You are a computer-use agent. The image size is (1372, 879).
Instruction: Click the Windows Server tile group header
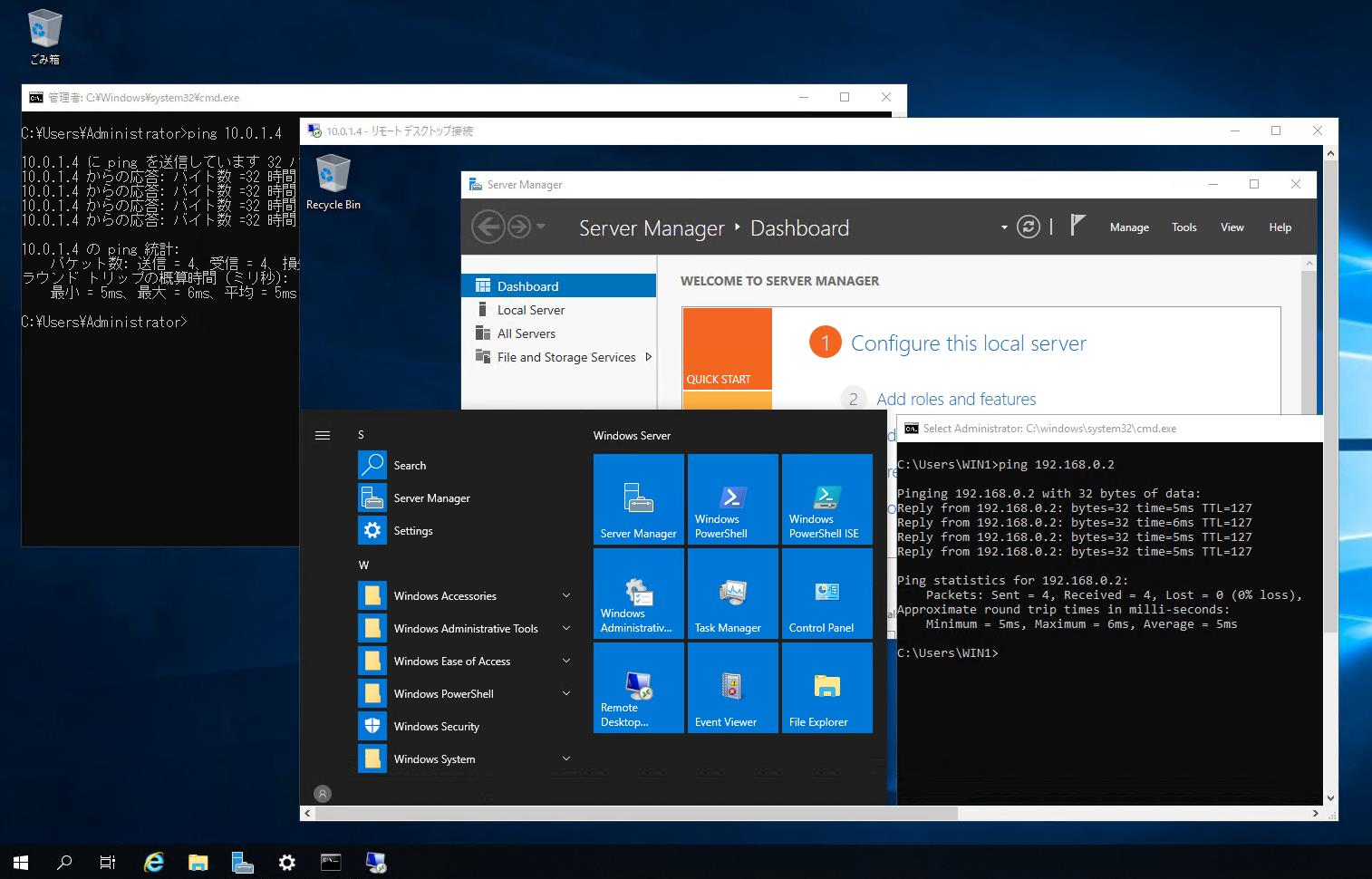[x=632, y=436]
